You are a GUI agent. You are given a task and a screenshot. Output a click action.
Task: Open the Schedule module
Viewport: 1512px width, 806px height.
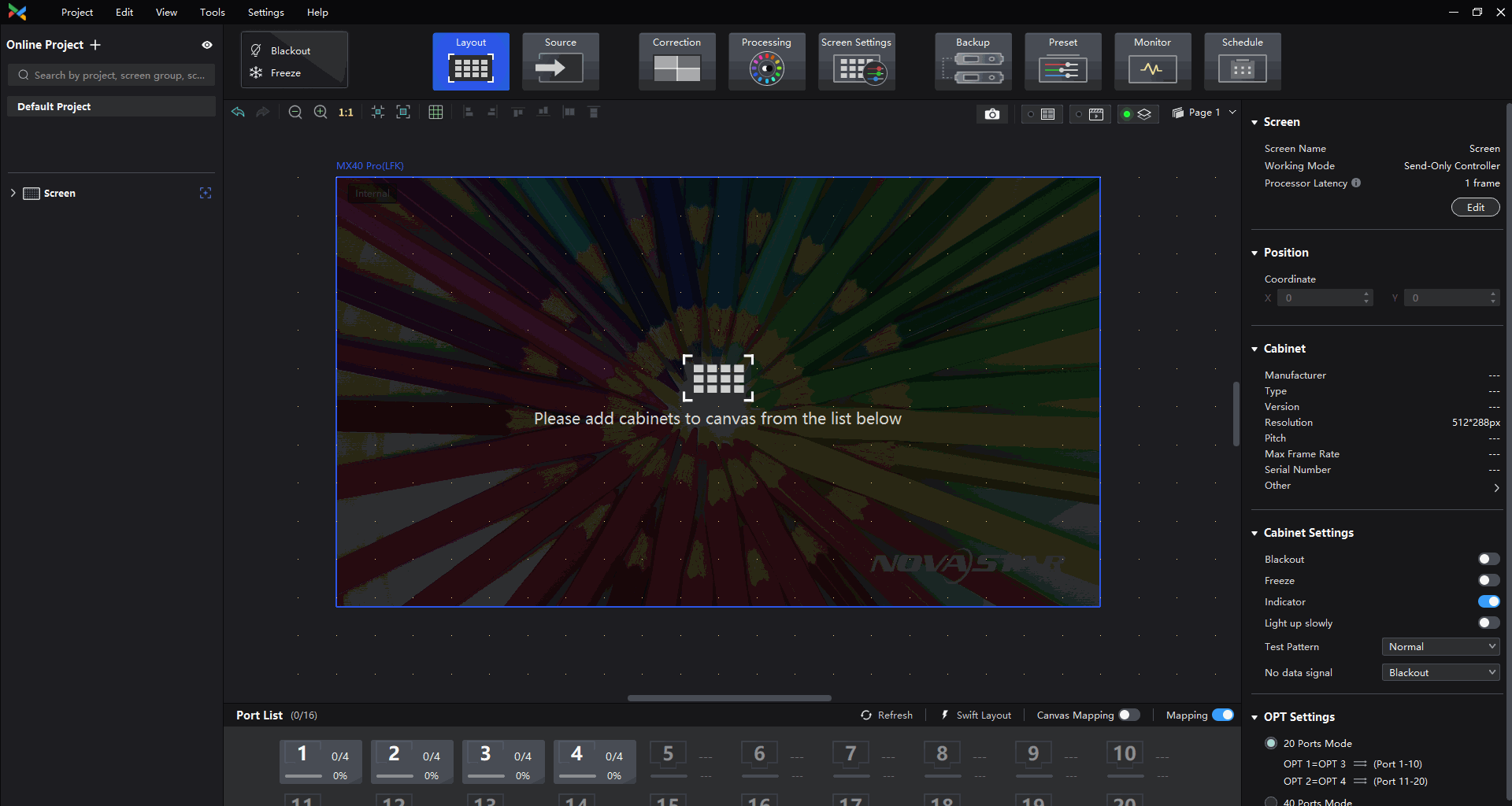pyautogui.click(x=1243, y=61)
